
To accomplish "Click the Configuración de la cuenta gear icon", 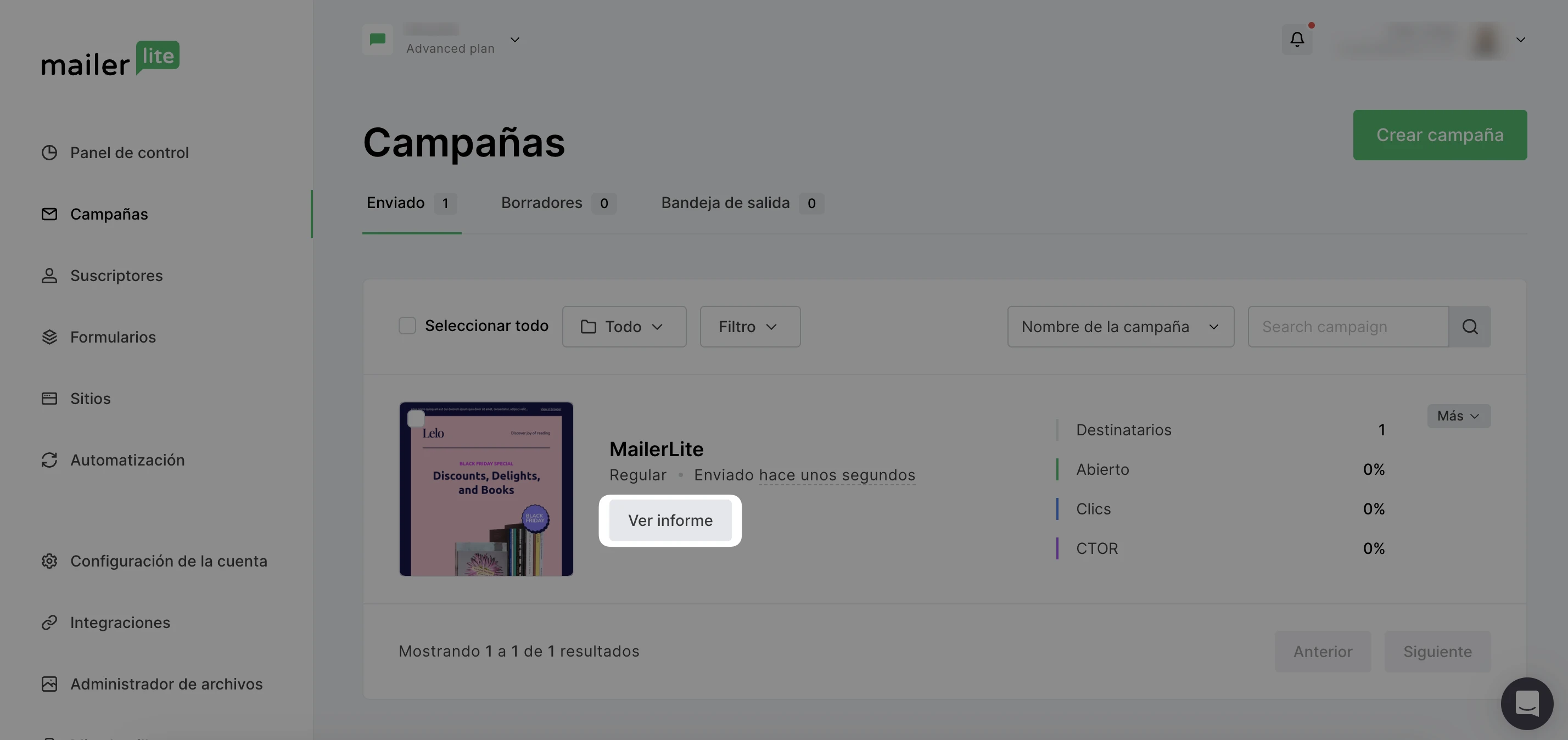I will [49, 560].
